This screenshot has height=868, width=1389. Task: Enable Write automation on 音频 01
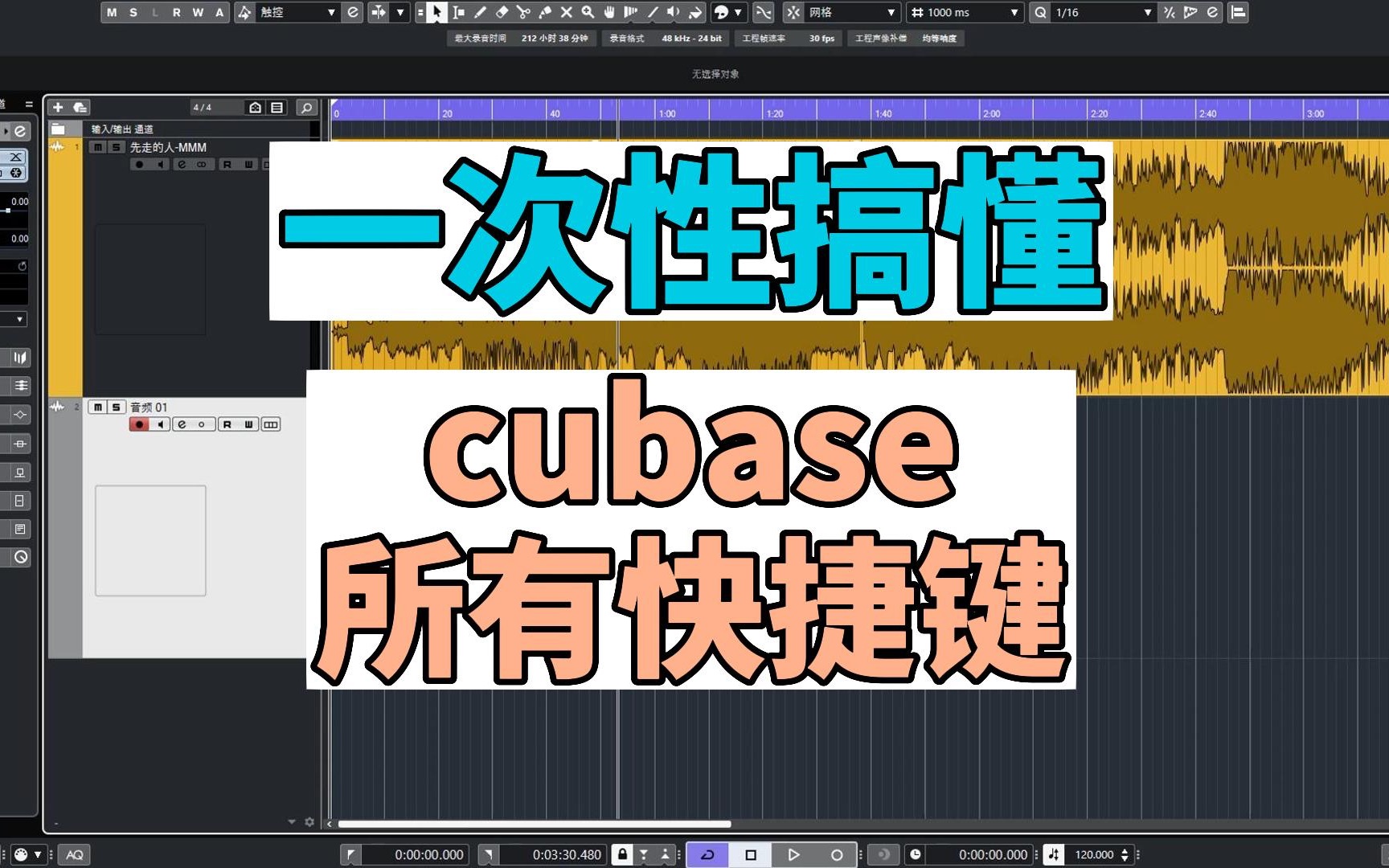point(248,424)
